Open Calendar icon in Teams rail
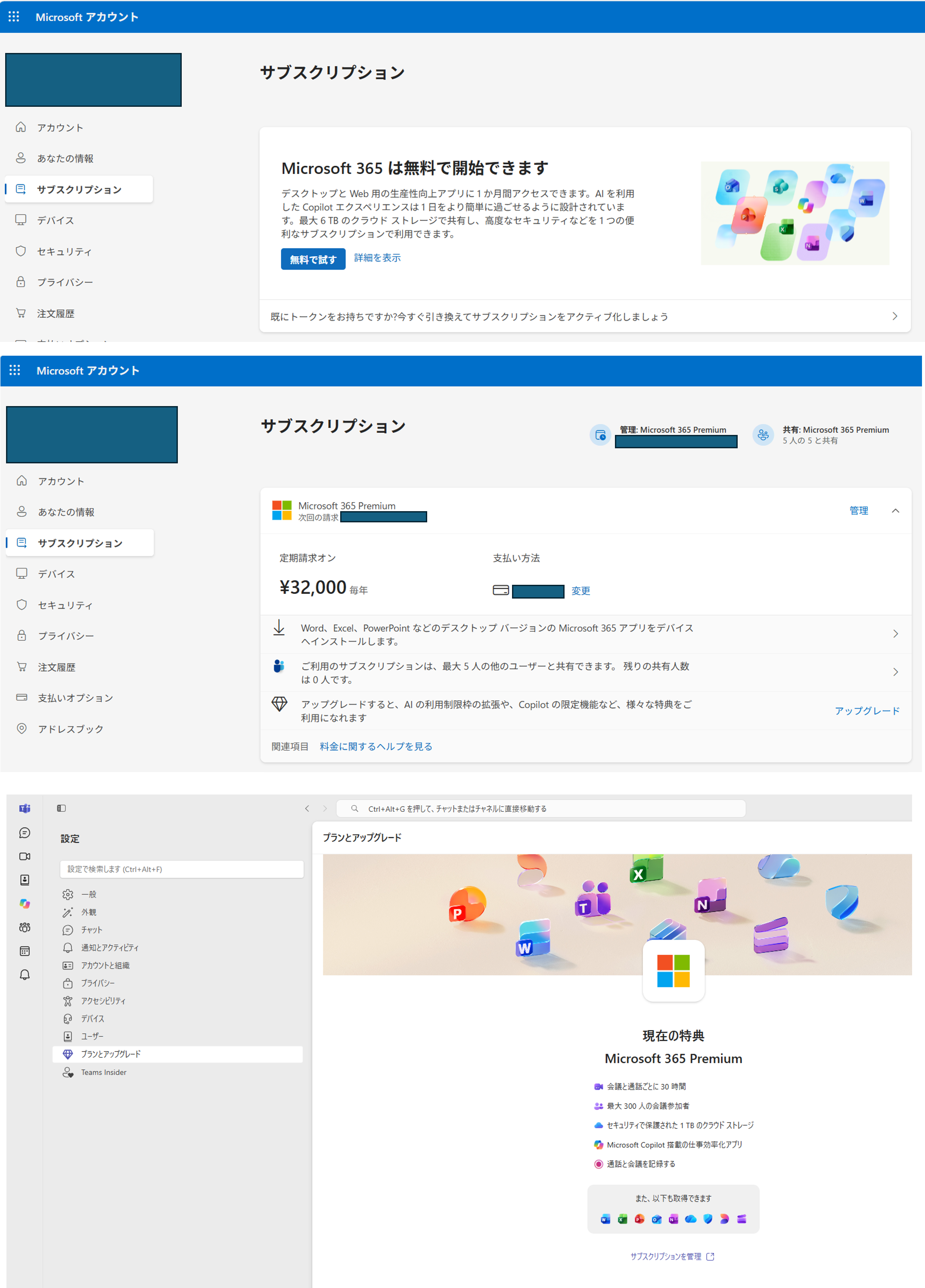The image size is (925, 1288). click(x=25, y=951)
